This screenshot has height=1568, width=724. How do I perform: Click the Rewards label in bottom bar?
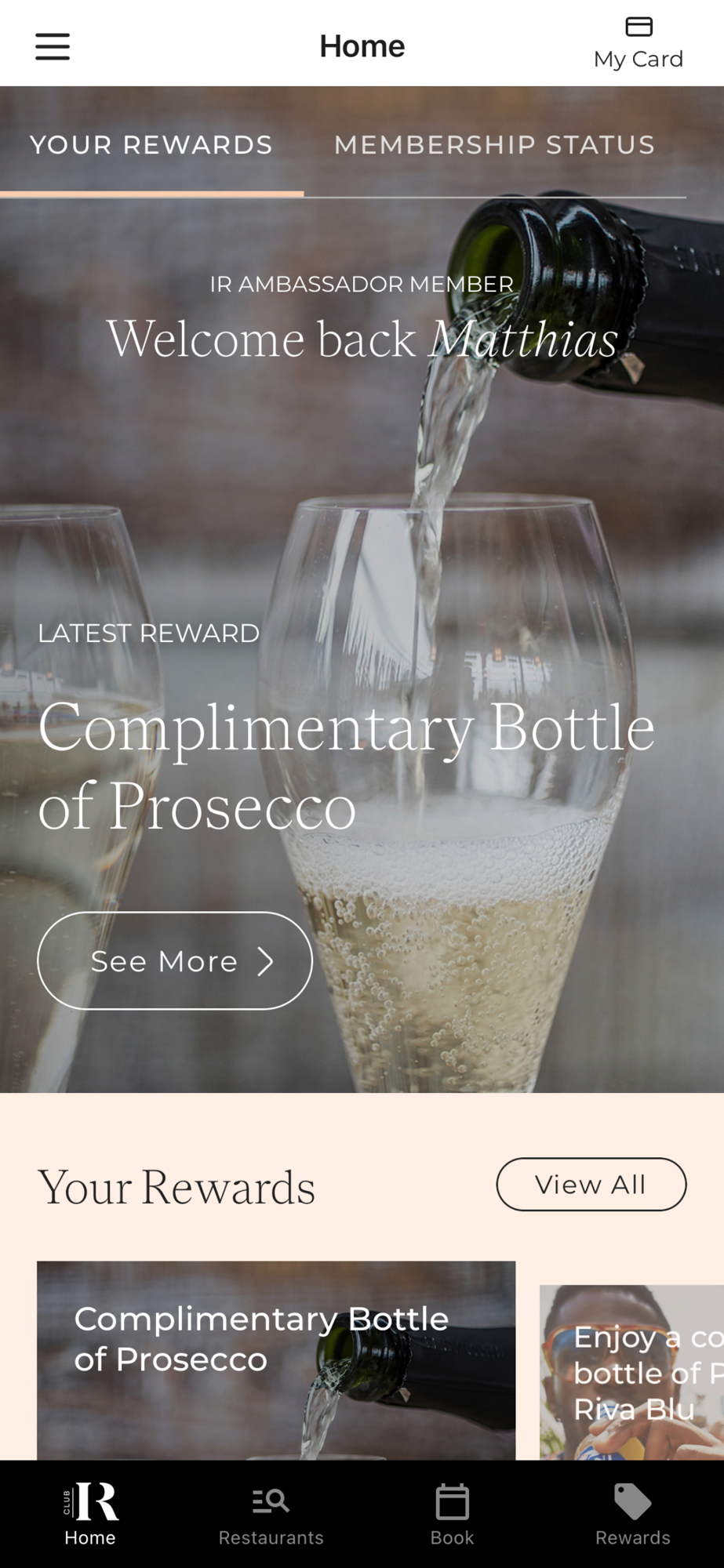pyautogui.click(x=632, y=1537)
